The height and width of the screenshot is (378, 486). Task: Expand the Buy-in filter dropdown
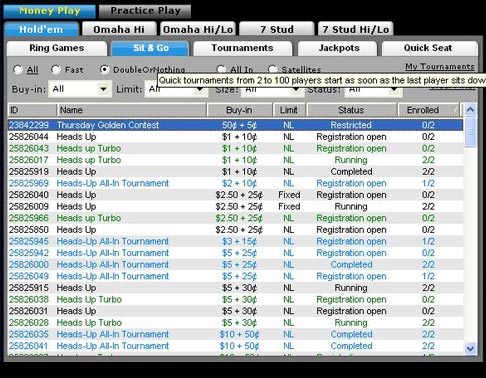click(x=103, y=89)
